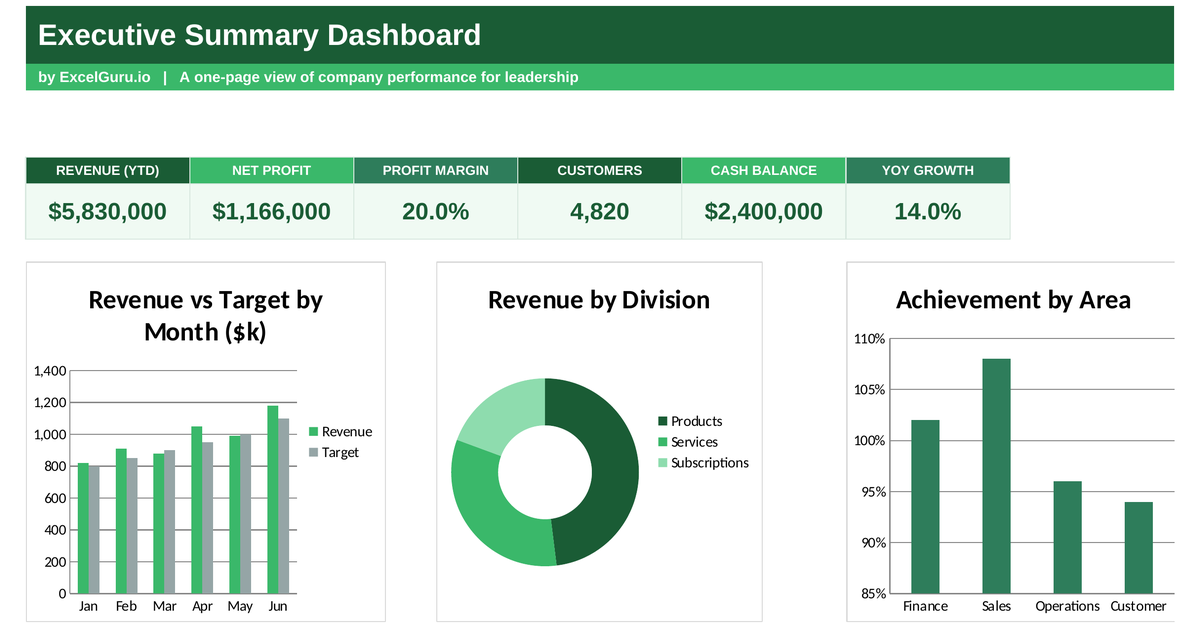Click the 85% y-axis label
Viewport: 1200px width, 628px height.
click(x=872, y=594)
